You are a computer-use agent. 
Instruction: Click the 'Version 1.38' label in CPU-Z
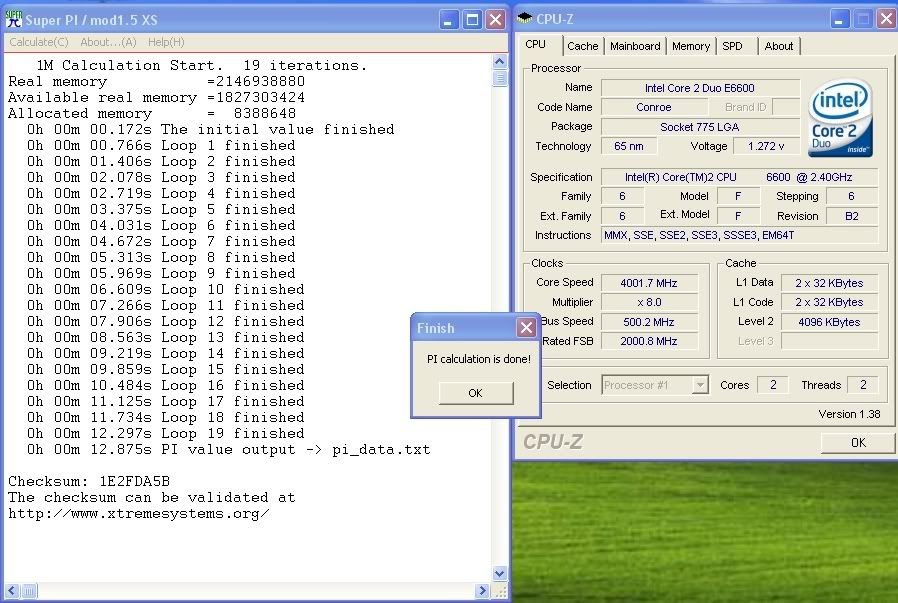849,413
